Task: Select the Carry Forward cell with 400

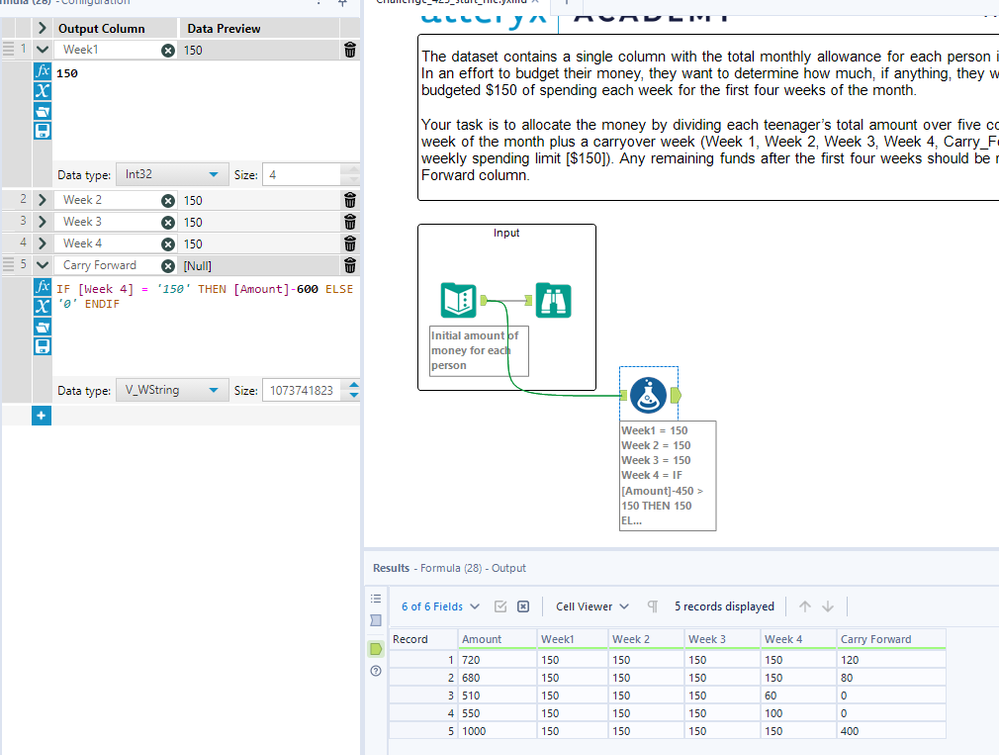Action: (x=891, y=731)
